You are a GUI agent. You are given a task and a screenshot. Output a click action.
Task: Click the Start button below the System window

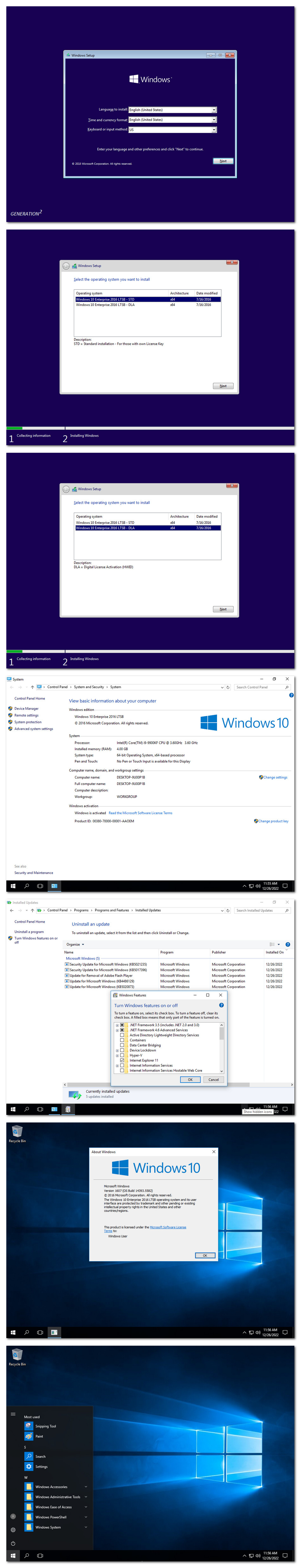13,886
